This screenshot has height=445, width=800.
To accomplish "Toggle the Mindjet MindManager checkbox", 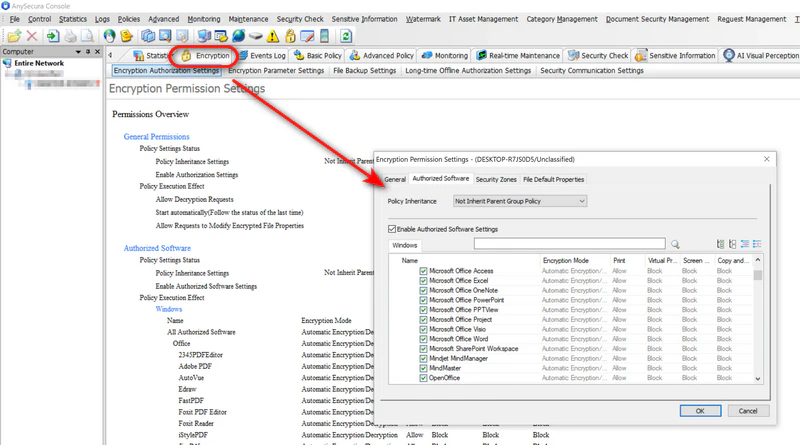I will point(423,359).
